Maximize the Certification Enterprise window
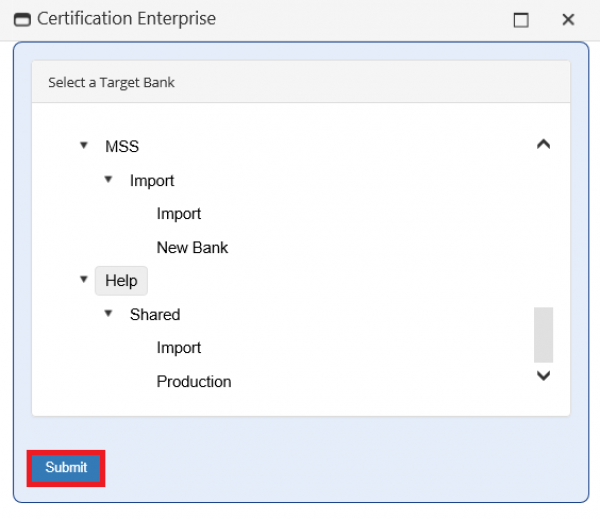The height and width of the screenshot is (519, 600). point(521,20)
